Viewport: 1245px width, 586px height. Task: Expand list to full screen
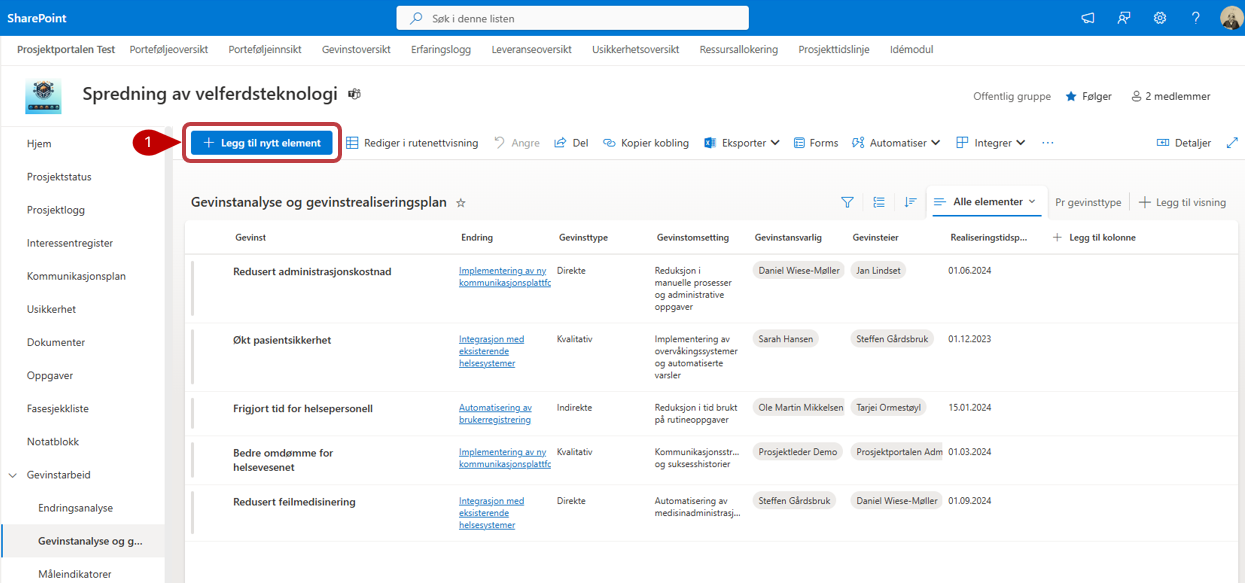coord(1232,143)
